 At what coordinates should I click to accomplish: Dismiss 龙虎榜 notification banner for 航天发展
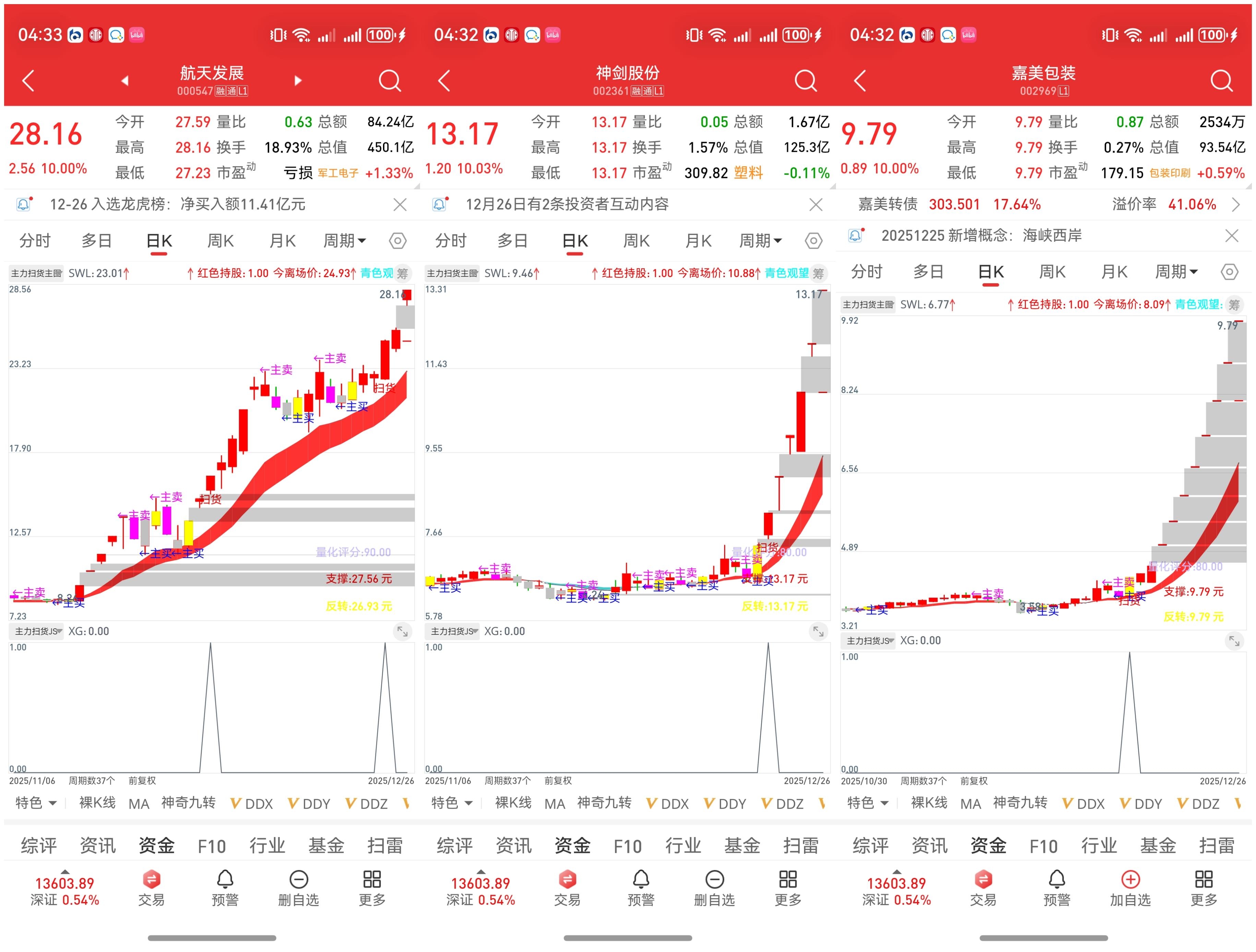point(400,204)
